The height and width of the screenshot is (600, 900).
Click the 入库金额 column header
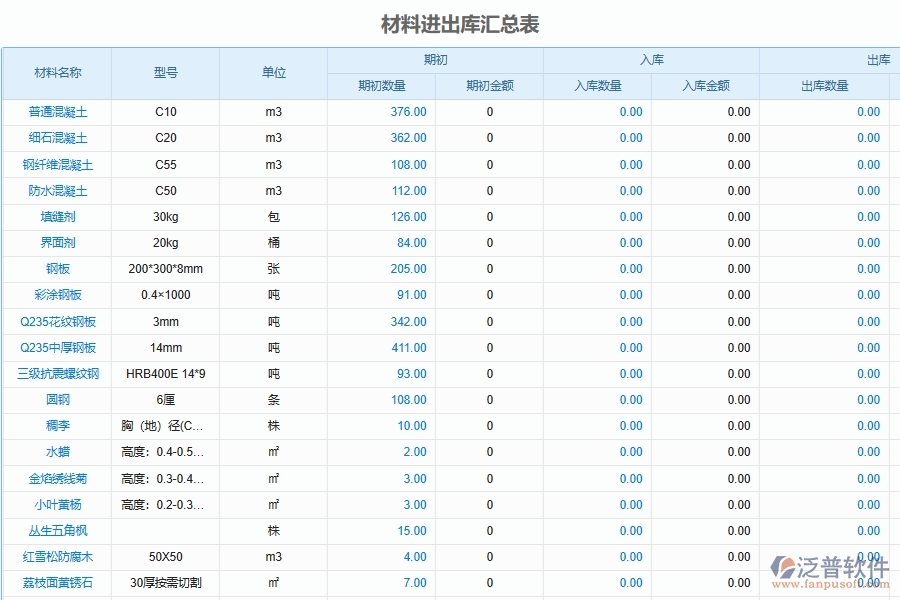pyautogui.click(x=702, y=86)
